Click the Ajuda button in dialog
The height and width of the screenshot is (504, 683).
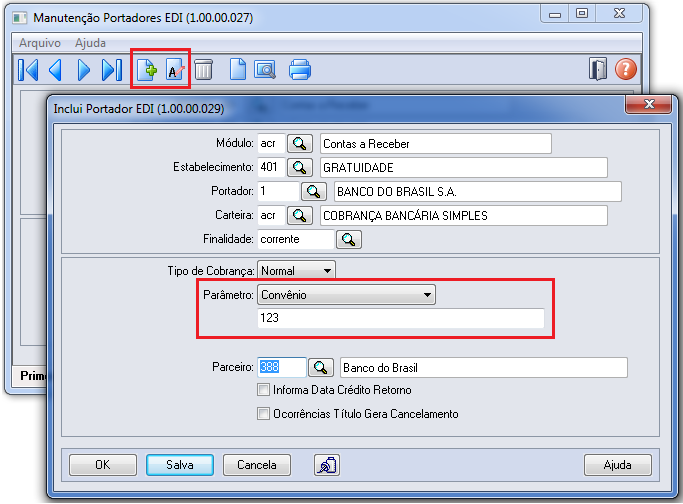(x=618, y=465)
